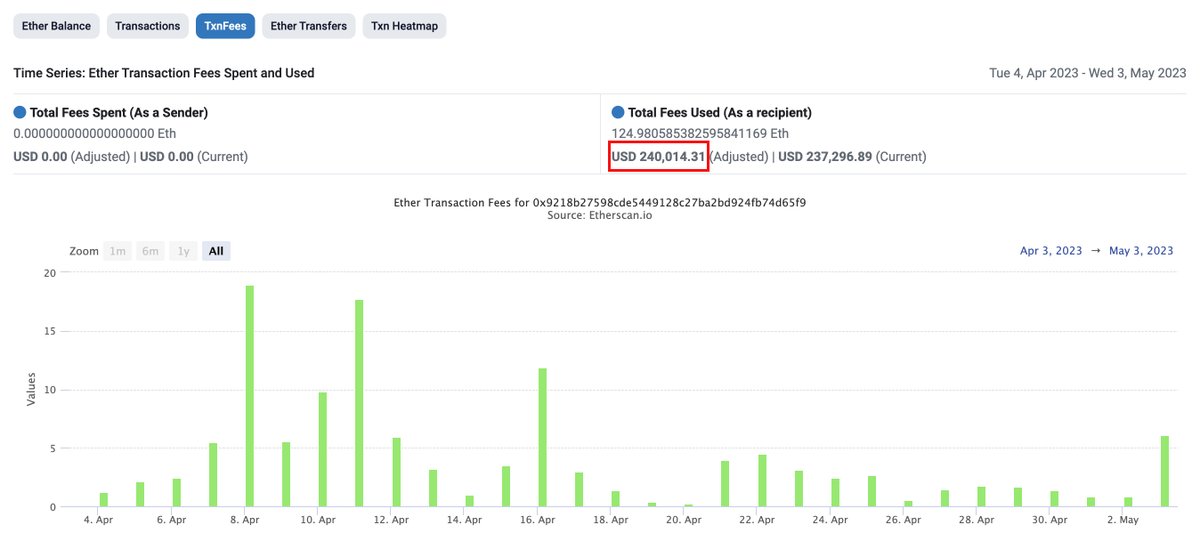
Task: Set chart zoom to 1m
Action: pos(118,251)
